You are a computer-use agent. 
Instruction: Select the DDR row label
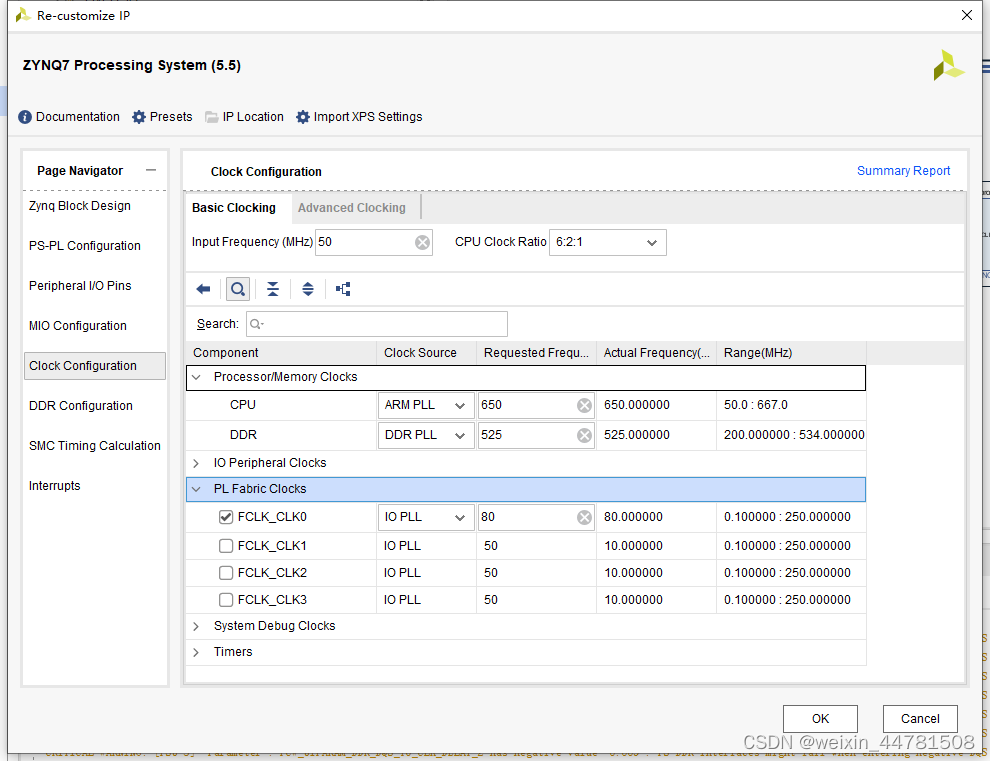[x=243, y=435]
